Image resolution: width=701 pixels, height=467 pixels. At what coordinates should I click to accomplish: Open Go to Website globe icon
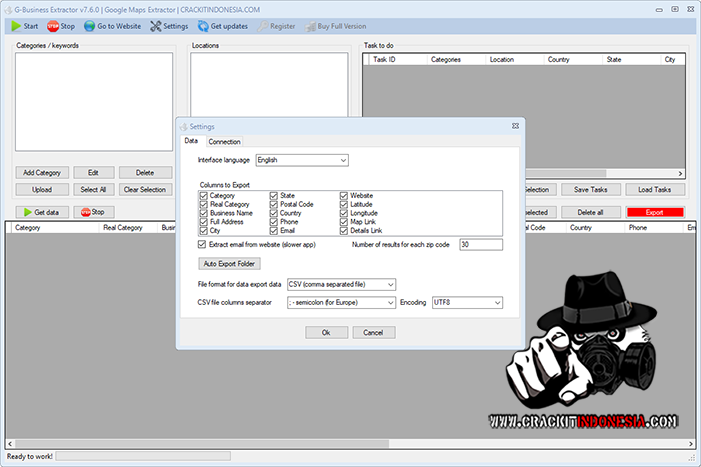[90, 25]
